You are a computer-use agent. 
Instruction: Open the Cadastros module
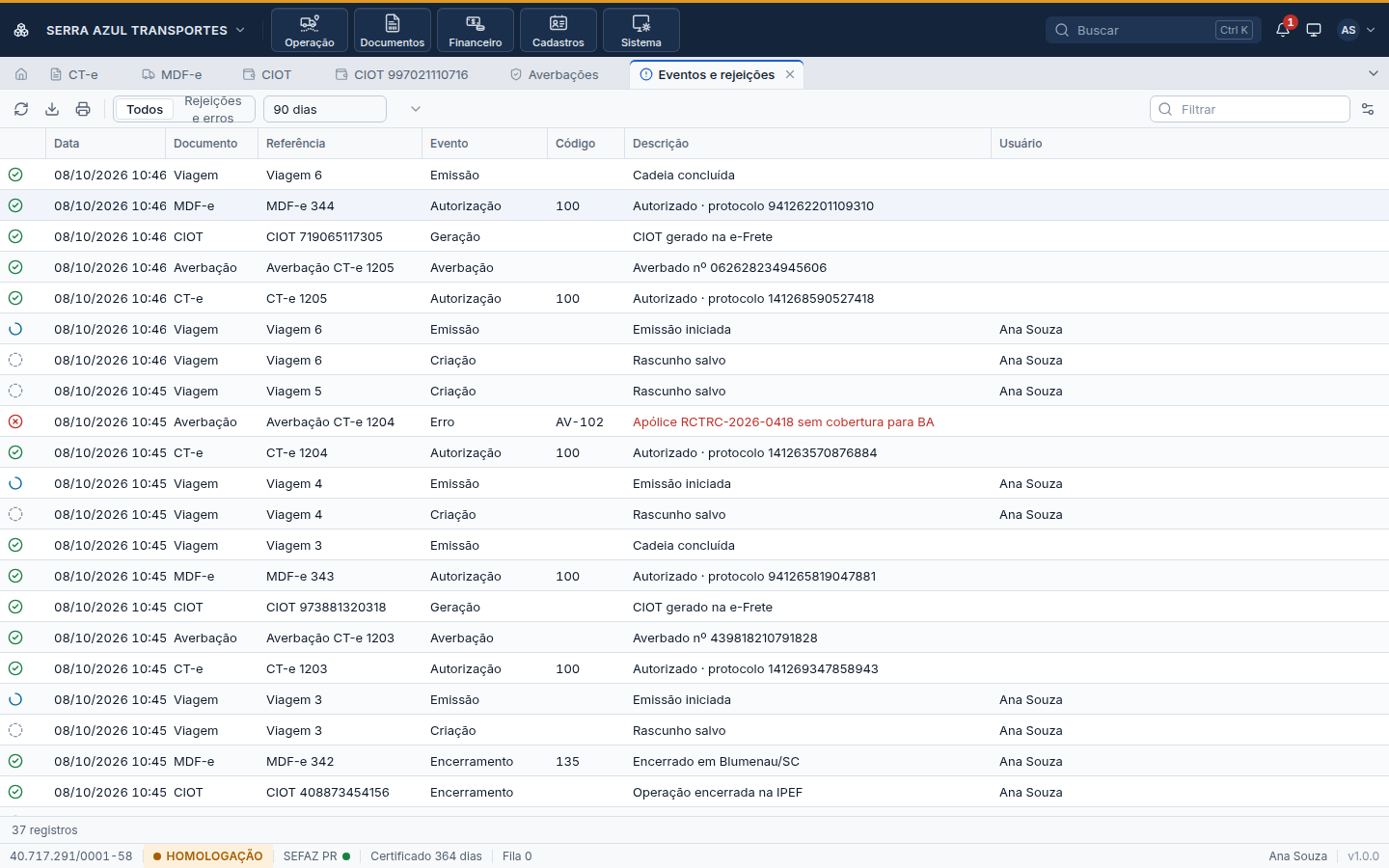click(558, 30)
